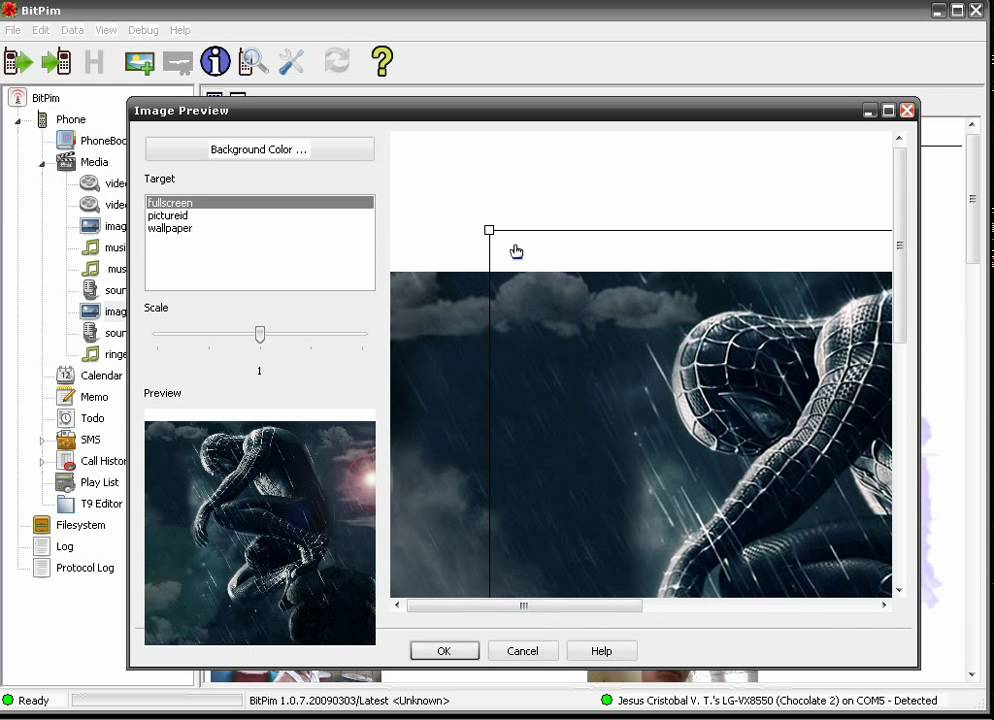Image resolution: width=994 pixels, height=720 pixels.
Task: Open the Data menu
Action: [x=72, y=30]
